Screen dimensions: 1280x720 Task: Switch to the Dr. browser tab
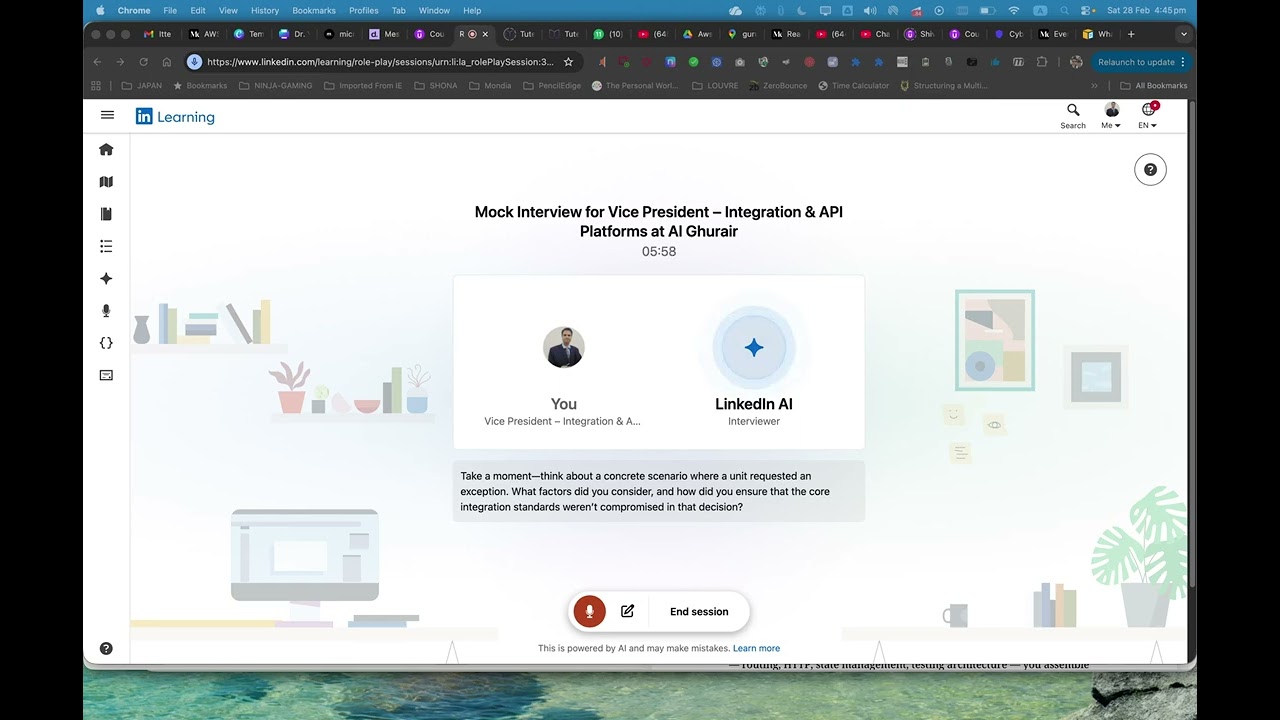293,34
